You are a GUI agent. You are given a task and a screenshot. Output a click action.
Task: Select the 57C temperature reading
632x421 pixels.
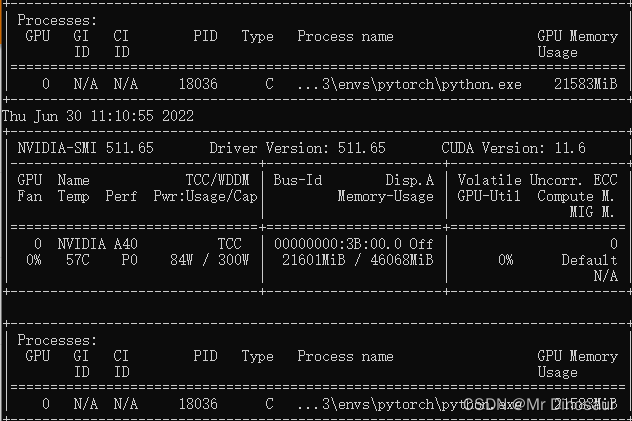[x=77, y=260]
